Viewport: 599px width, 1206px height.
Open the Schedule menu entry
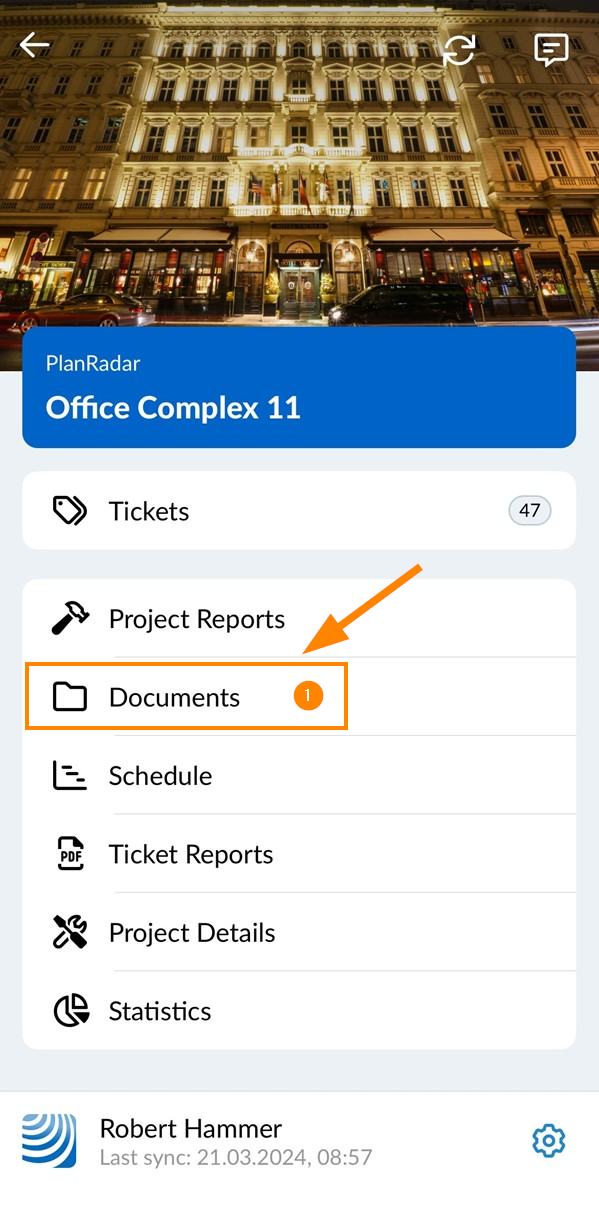pos(299,776)
